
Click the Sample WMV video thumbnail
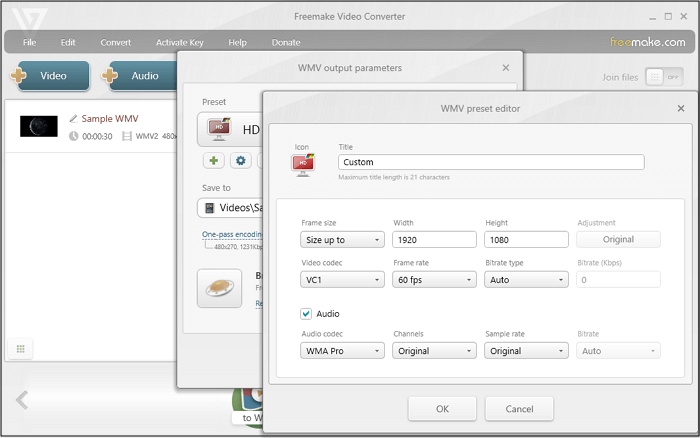click(39, 126)
